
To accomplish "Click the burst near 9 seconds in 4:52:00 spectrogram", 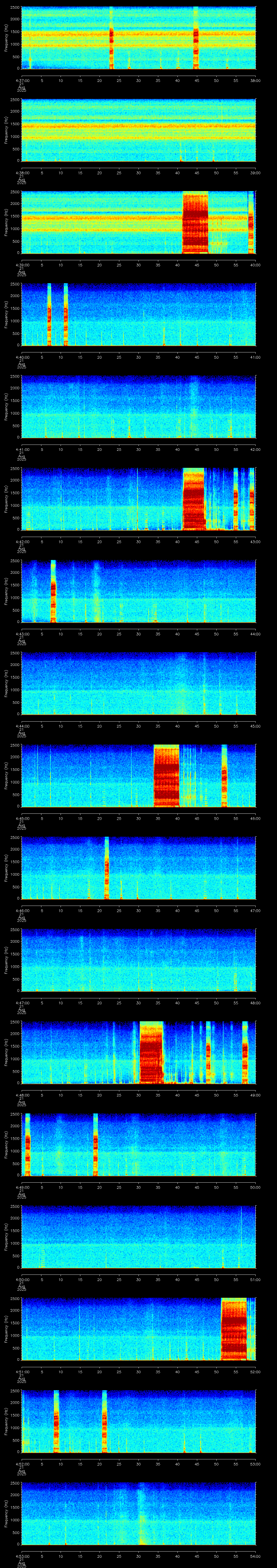I will 56,1421.
